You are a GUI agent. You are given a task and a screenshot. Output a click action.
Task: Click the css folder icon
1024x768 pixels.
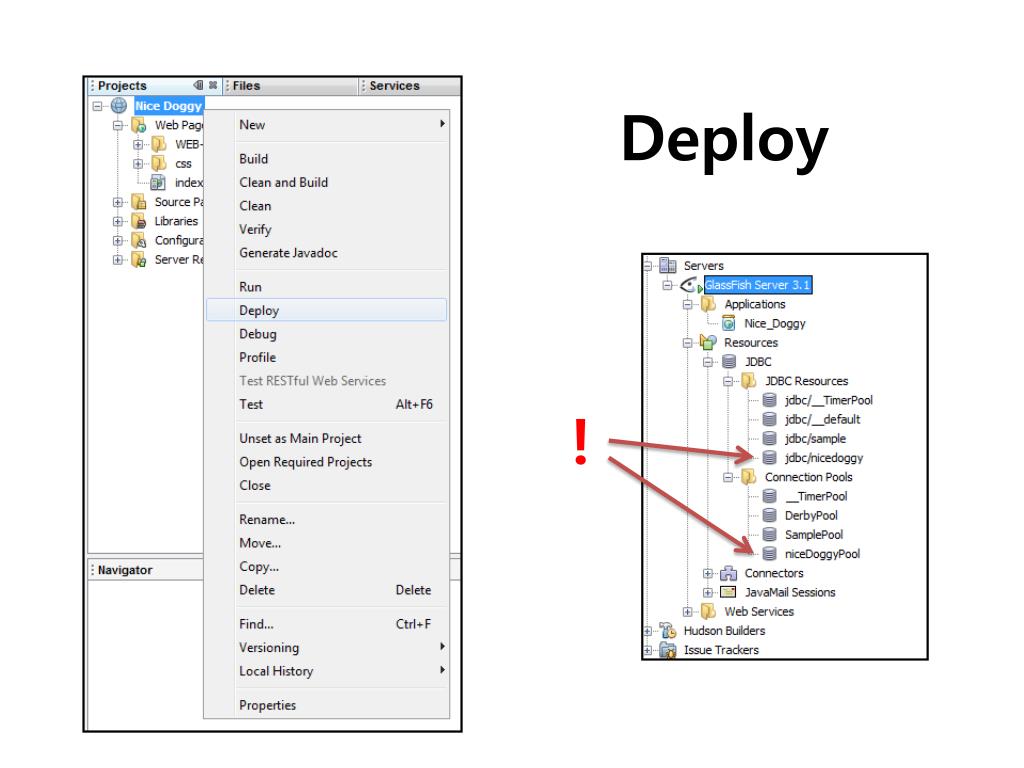point(159,163)
